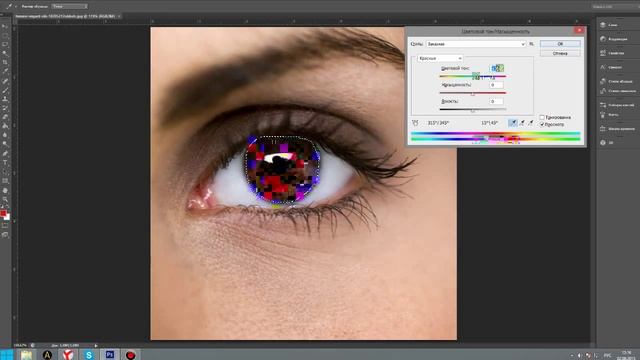Select the open document tab
The image size is (640, 360).
pos(65,16)
